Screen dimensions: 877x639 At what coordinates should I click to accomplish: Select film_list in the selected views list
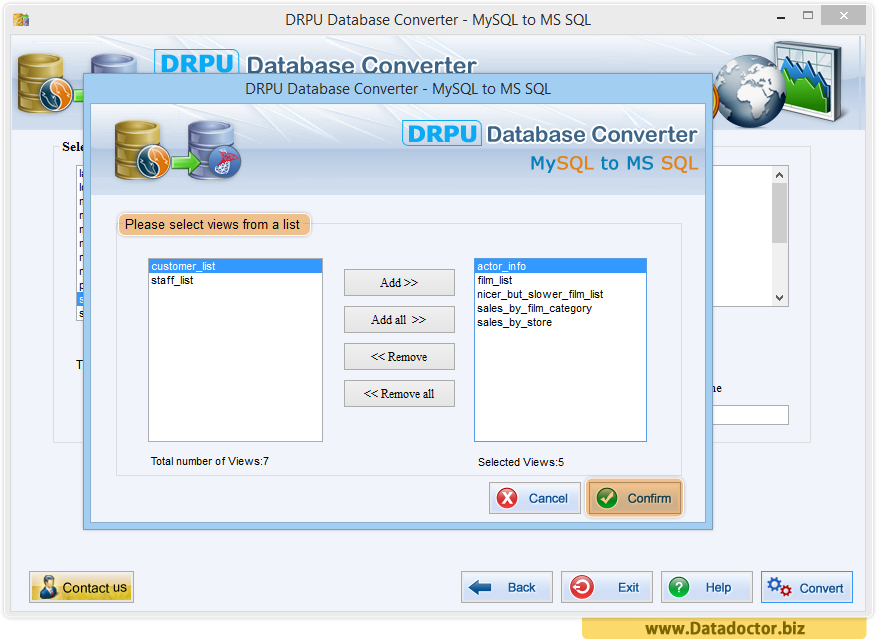pyautogui.click(x=560, y=280)
